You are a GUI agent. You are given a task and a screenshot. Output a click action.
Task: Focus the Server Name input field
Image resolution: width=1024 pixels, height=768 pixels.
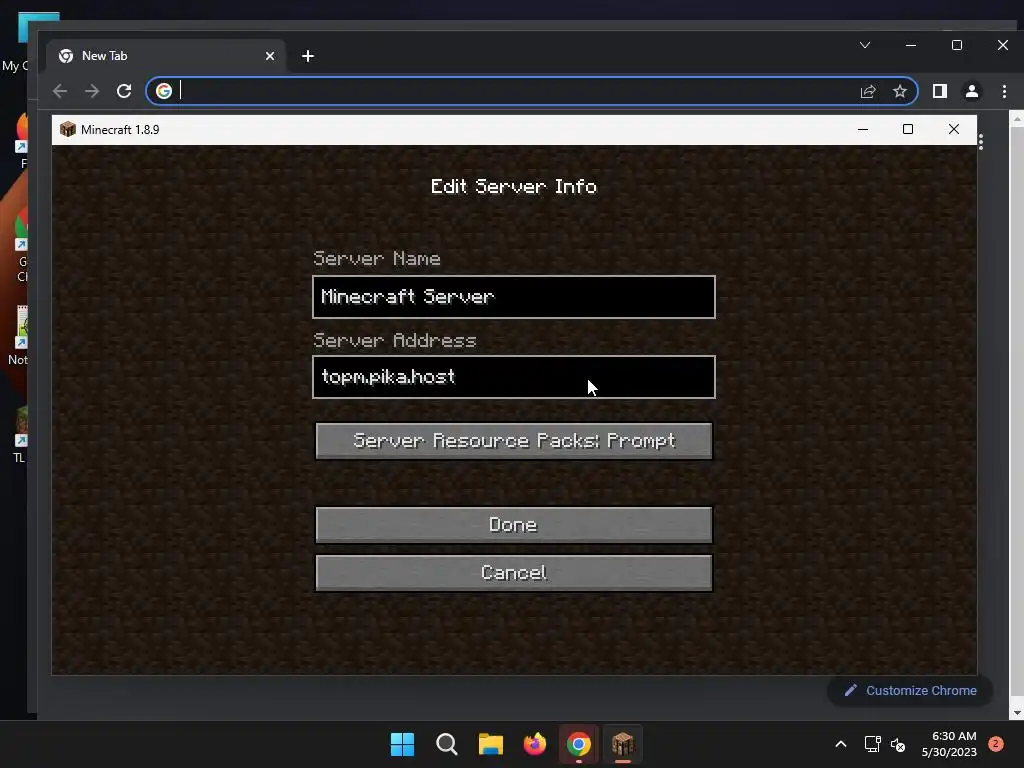coord(513,297)
